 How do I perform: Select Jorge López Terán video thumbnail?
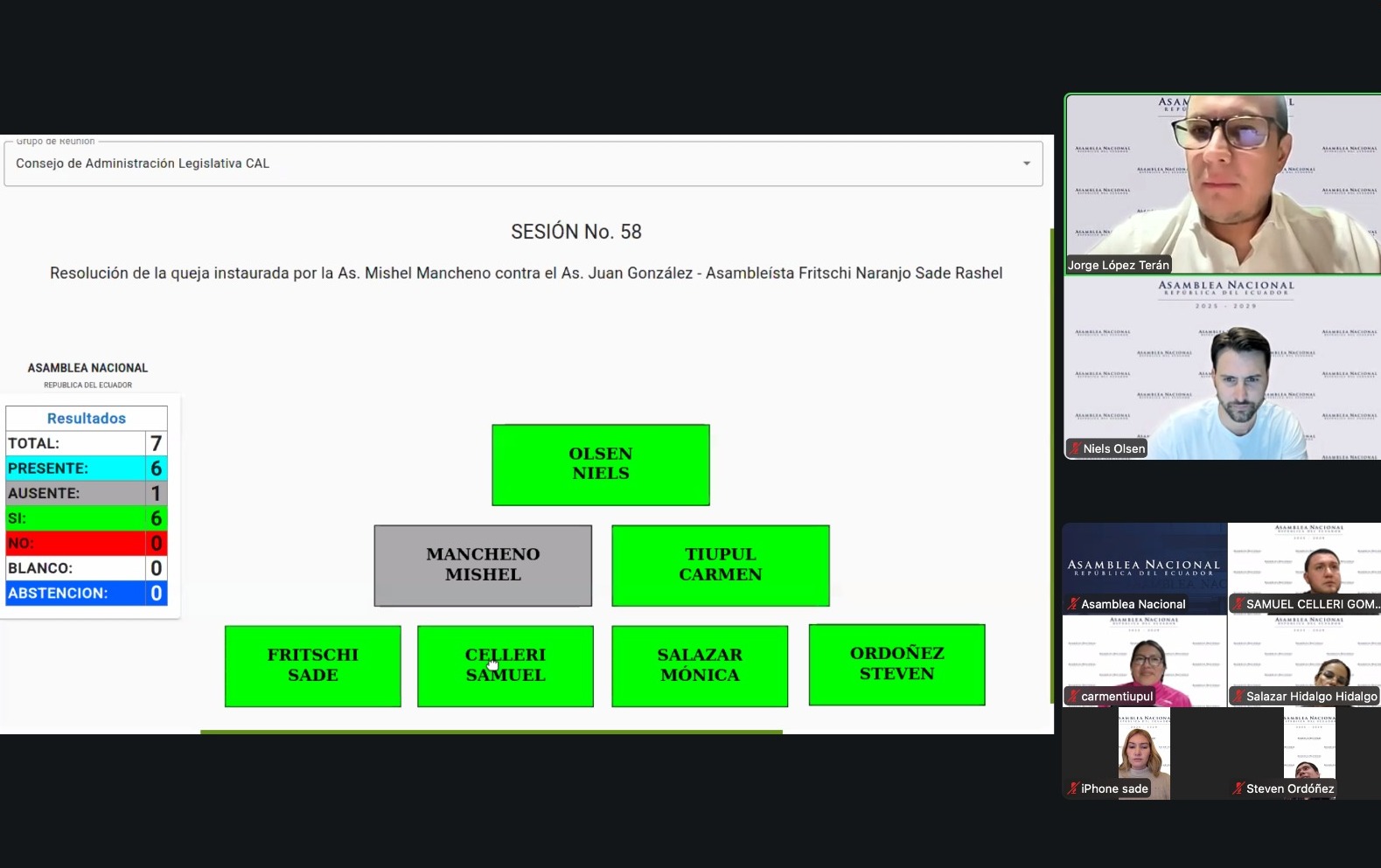point(1222,184)
